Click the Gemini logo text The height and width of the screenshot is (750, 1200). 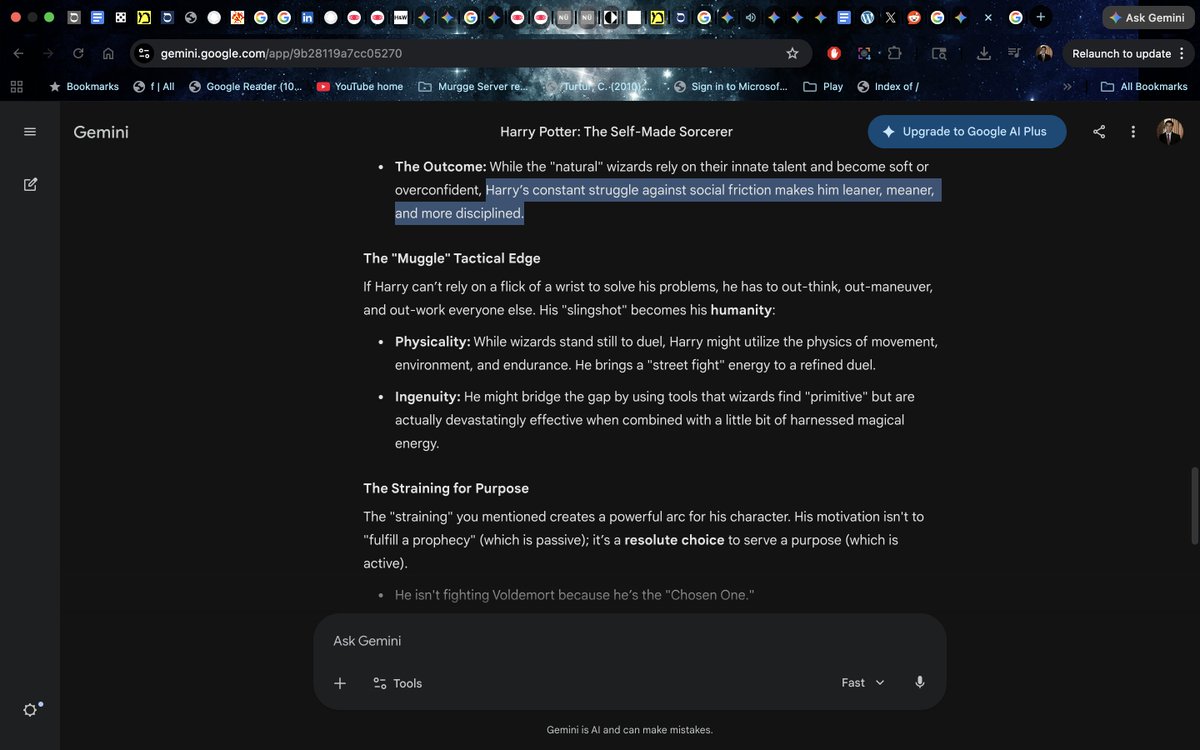[x=101, y=132]
